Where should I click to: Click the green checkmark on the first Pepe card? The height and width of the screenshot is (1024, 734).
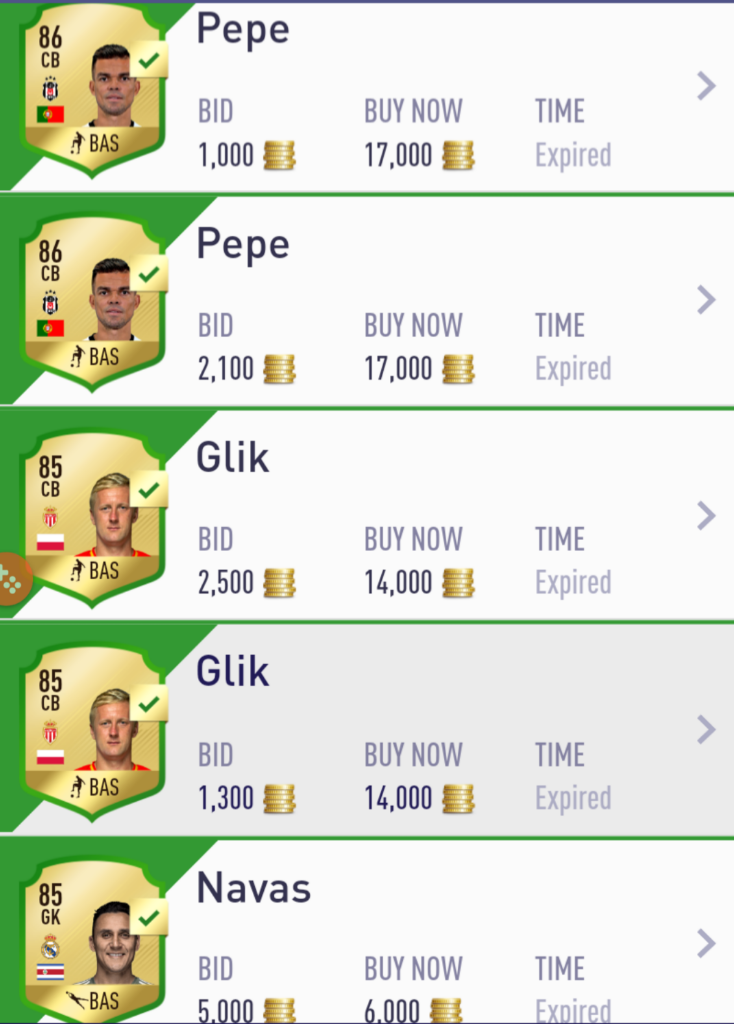[150, 60]
